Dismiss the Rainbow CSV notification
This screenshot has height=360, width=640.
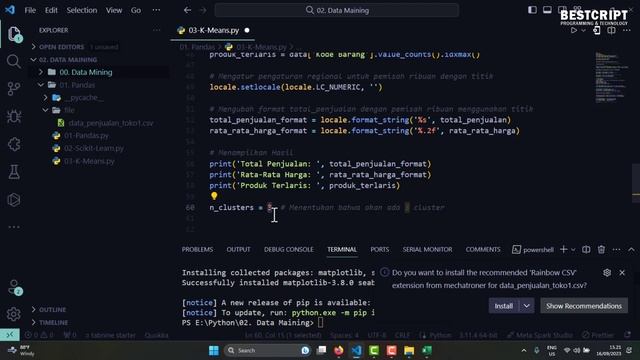(x=622, y=272)
